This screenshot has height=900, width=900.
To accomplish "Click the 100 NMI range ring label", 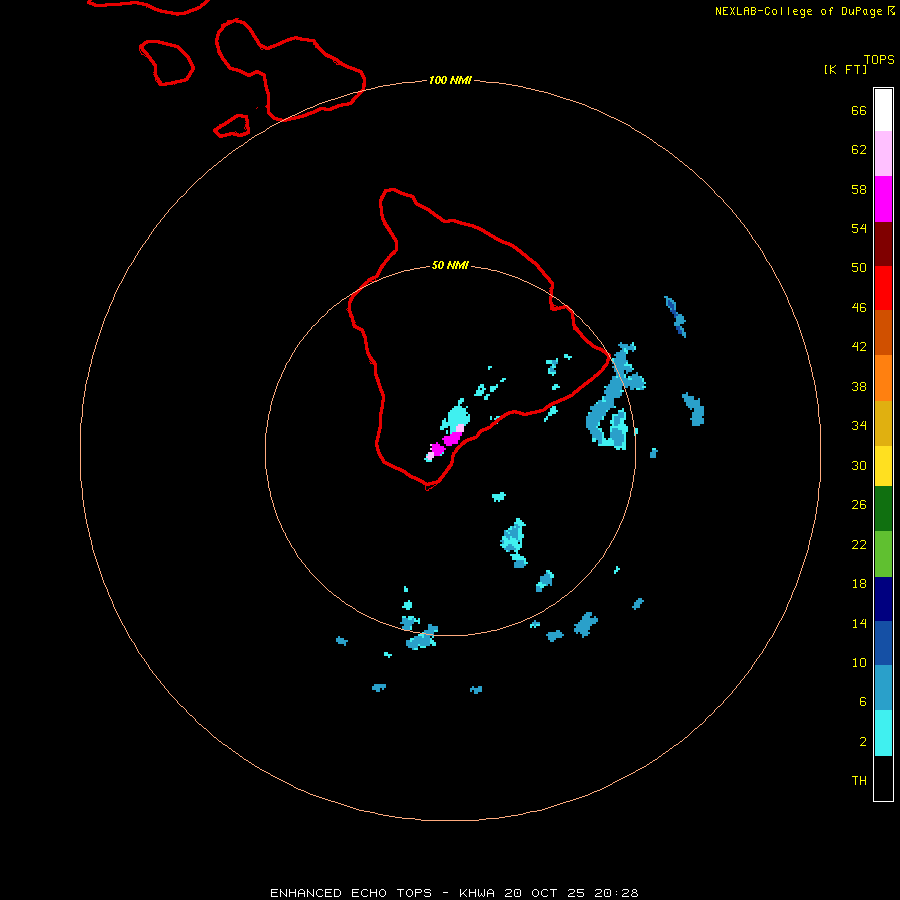I will click(x=450, y=80).
